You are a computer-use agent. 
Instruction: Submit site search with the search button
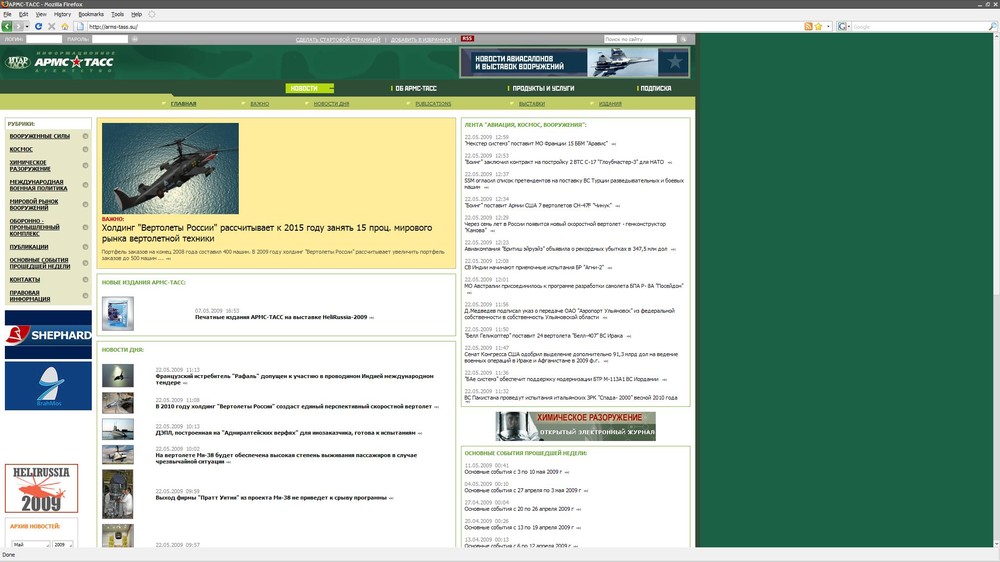click(683, 39)
